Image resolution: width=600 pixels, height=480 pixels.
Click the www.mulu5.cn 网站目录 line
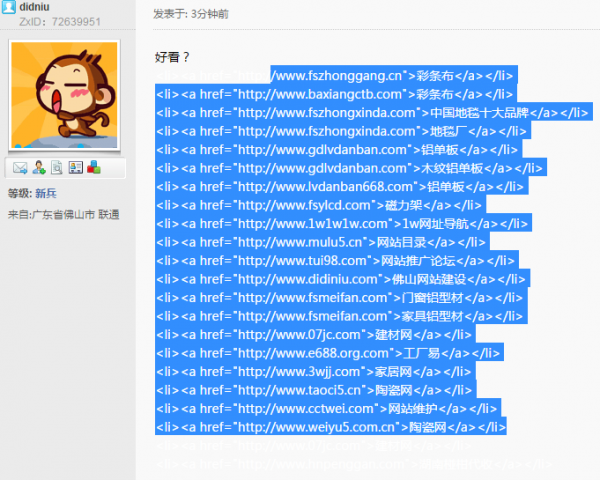click(321, 242)
